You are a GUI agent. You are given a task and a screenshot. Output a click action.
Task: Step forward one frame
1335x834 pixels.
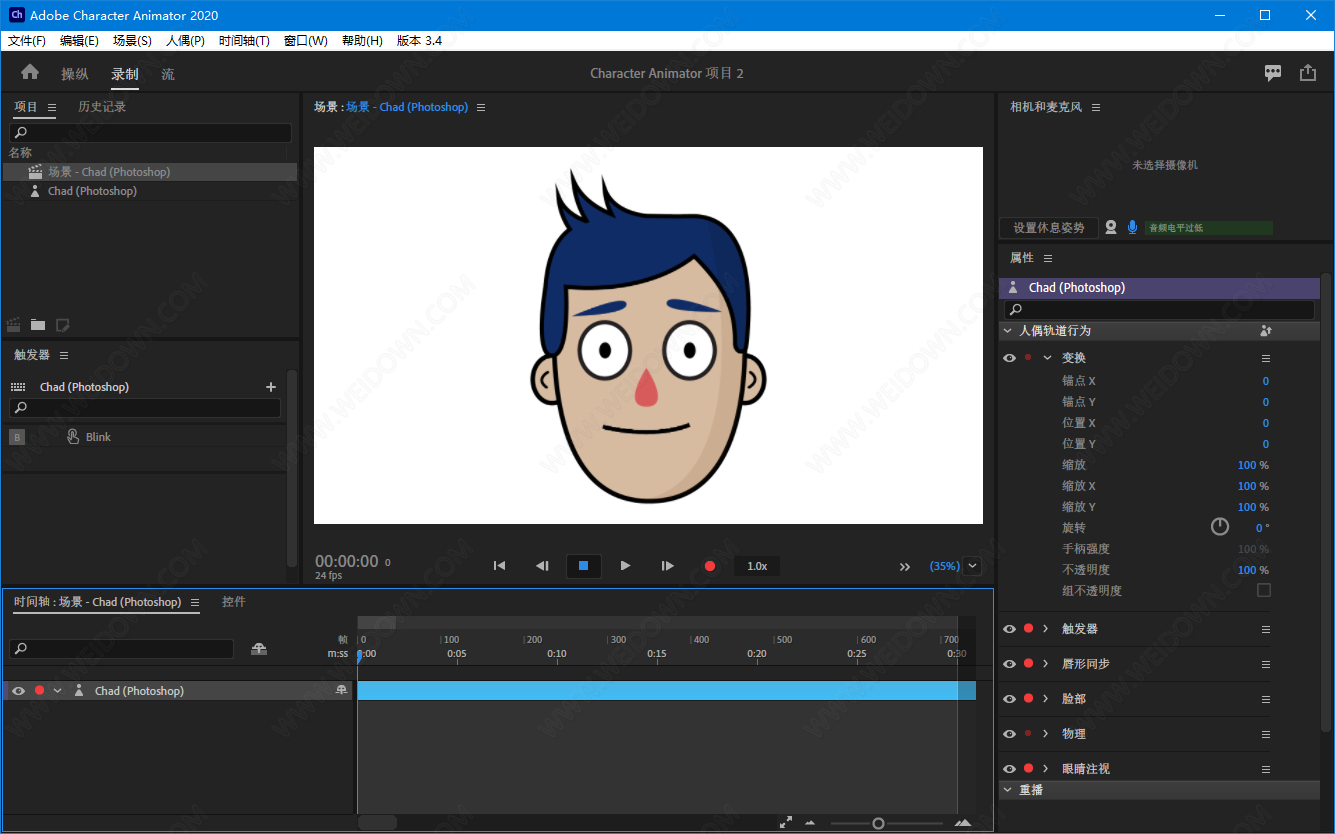coord(668,566)
